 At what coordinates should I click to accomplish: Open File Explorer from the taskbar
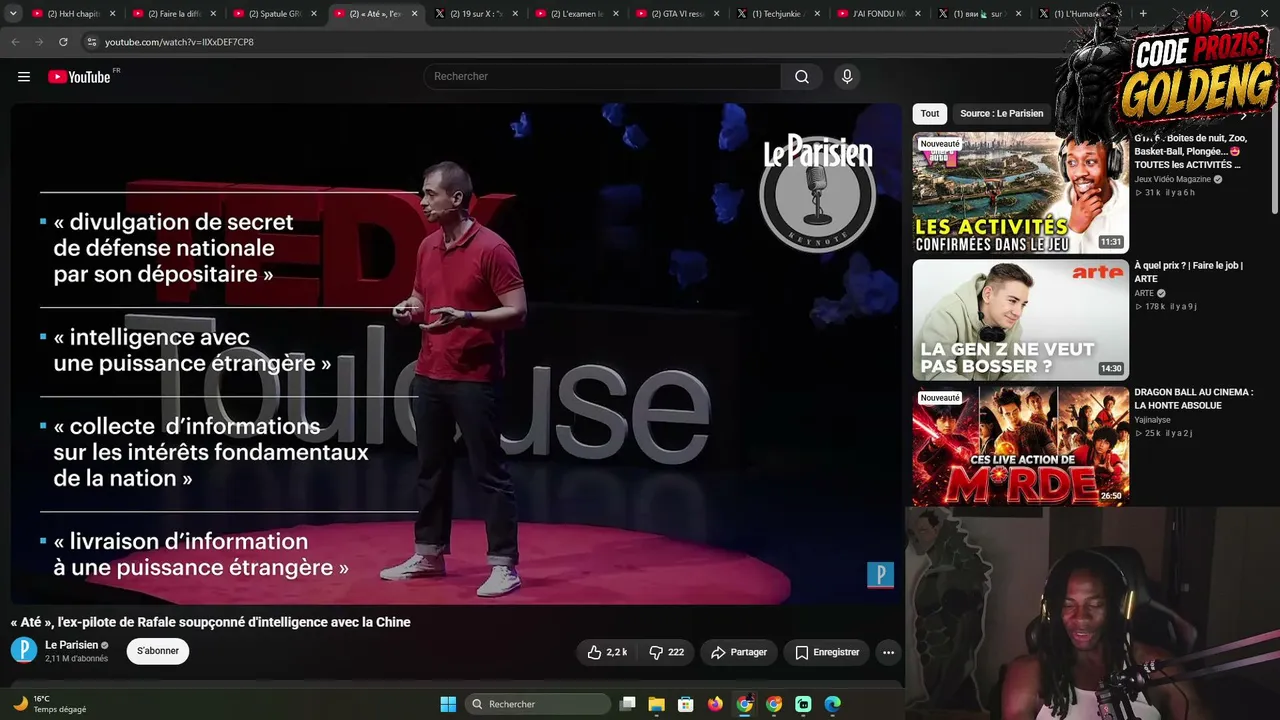656,704
